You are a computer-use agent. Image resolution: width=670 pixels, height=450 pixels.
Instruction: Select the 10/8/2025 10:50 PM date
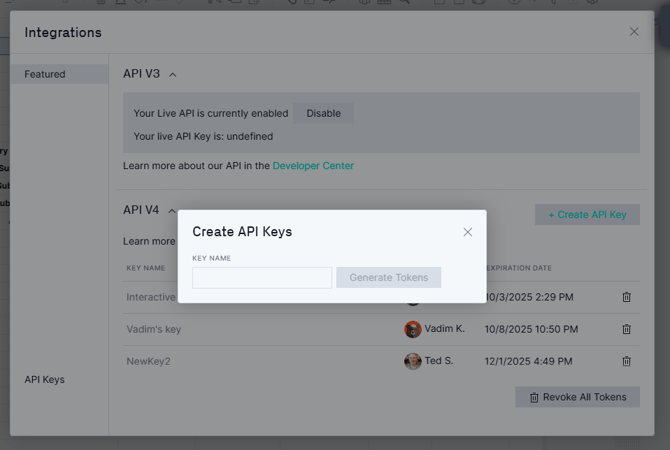point(531,329)
